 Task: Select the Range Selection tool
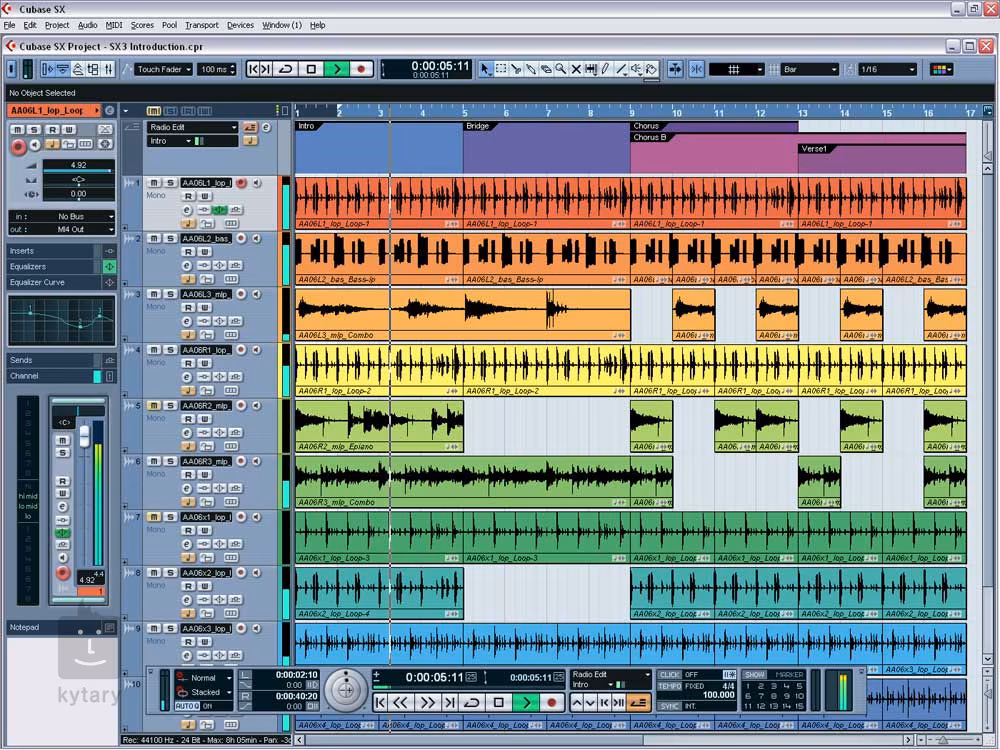(x=501, y=69)
